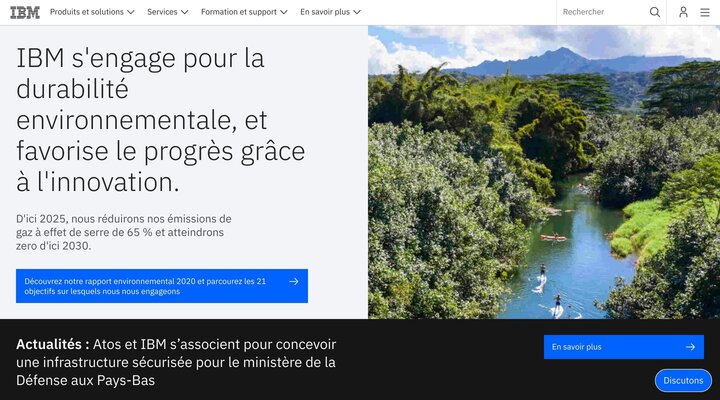Open the Discutons chat button
Image resolution: width=720 pixels, height=400 pixels.
683,381
